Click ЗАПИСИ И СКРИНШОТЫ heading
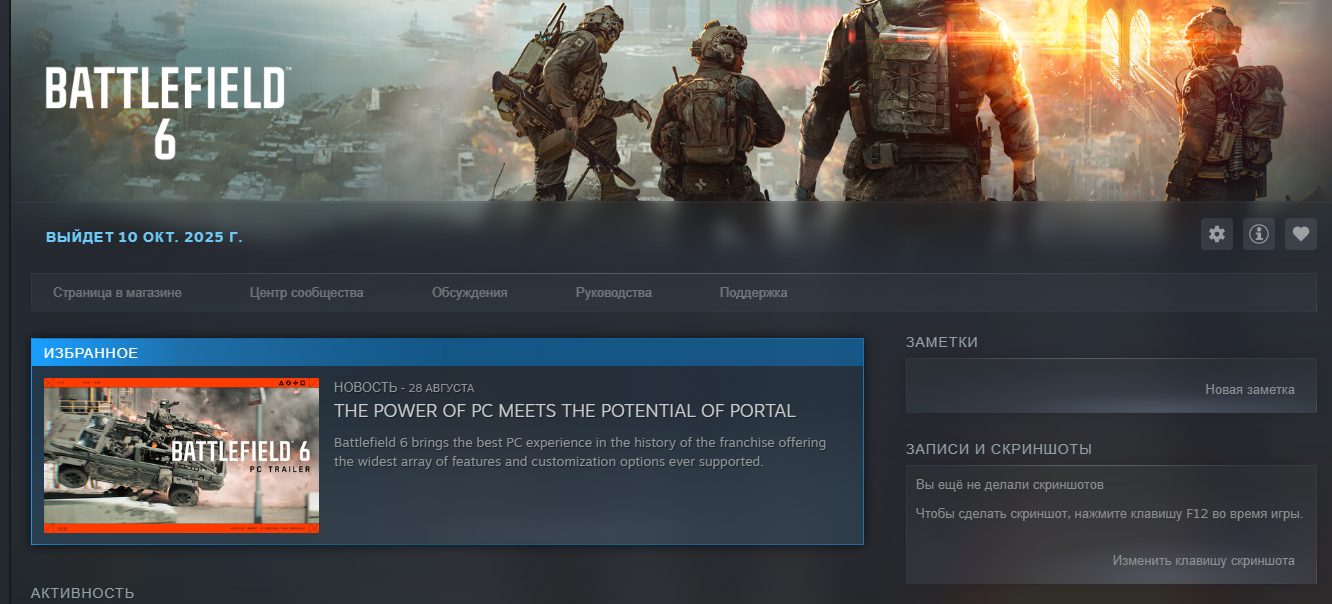 click(x=999, y=449)
